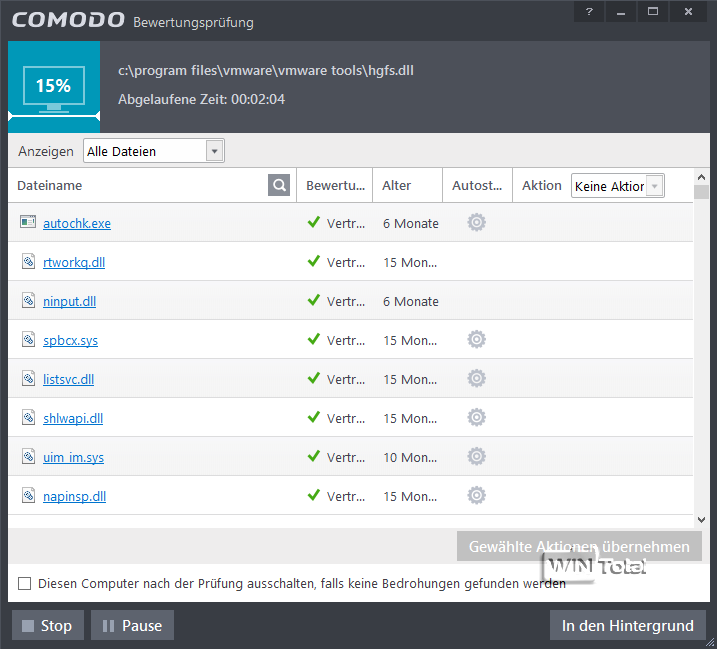The height and width of the screenshot is (649, 717).
Task: Sort by the Alter column header
Action: click(x=396, y=185)
